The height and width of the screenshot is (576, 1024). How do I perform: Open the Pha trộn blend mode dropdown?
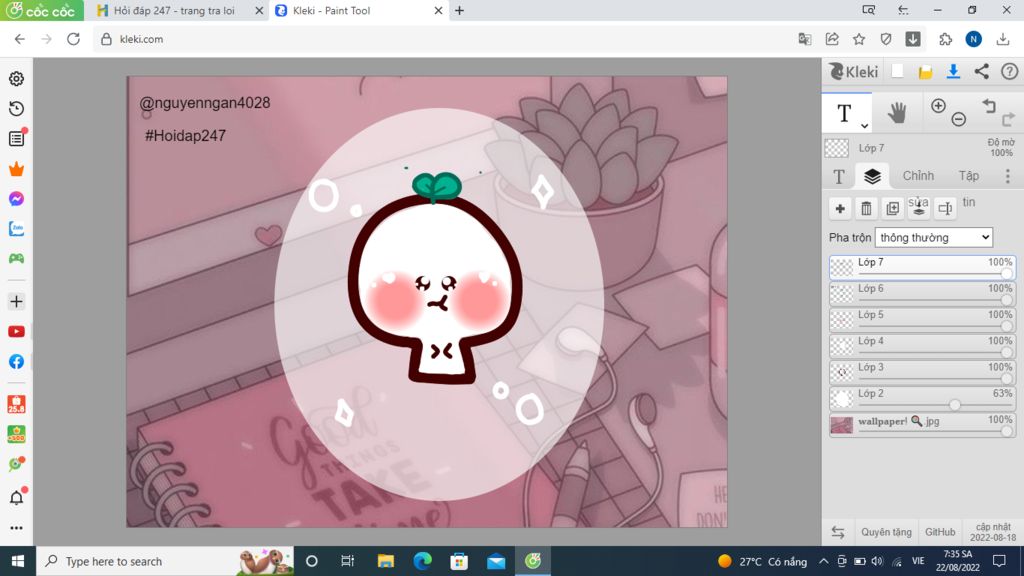click(934, 238)
